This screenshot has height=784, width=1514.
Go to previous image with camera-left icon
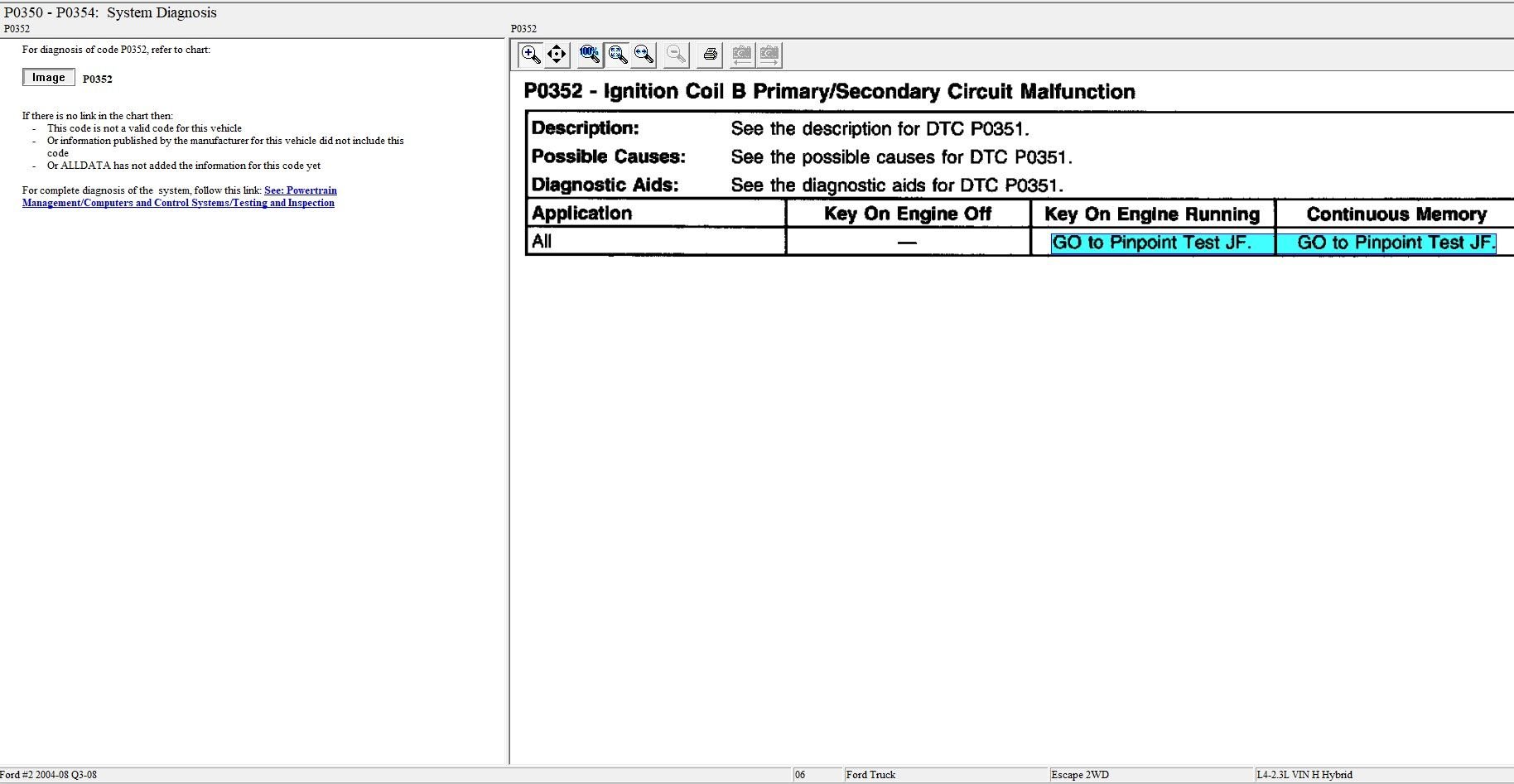pyautogui.click(x=742, y=55)
